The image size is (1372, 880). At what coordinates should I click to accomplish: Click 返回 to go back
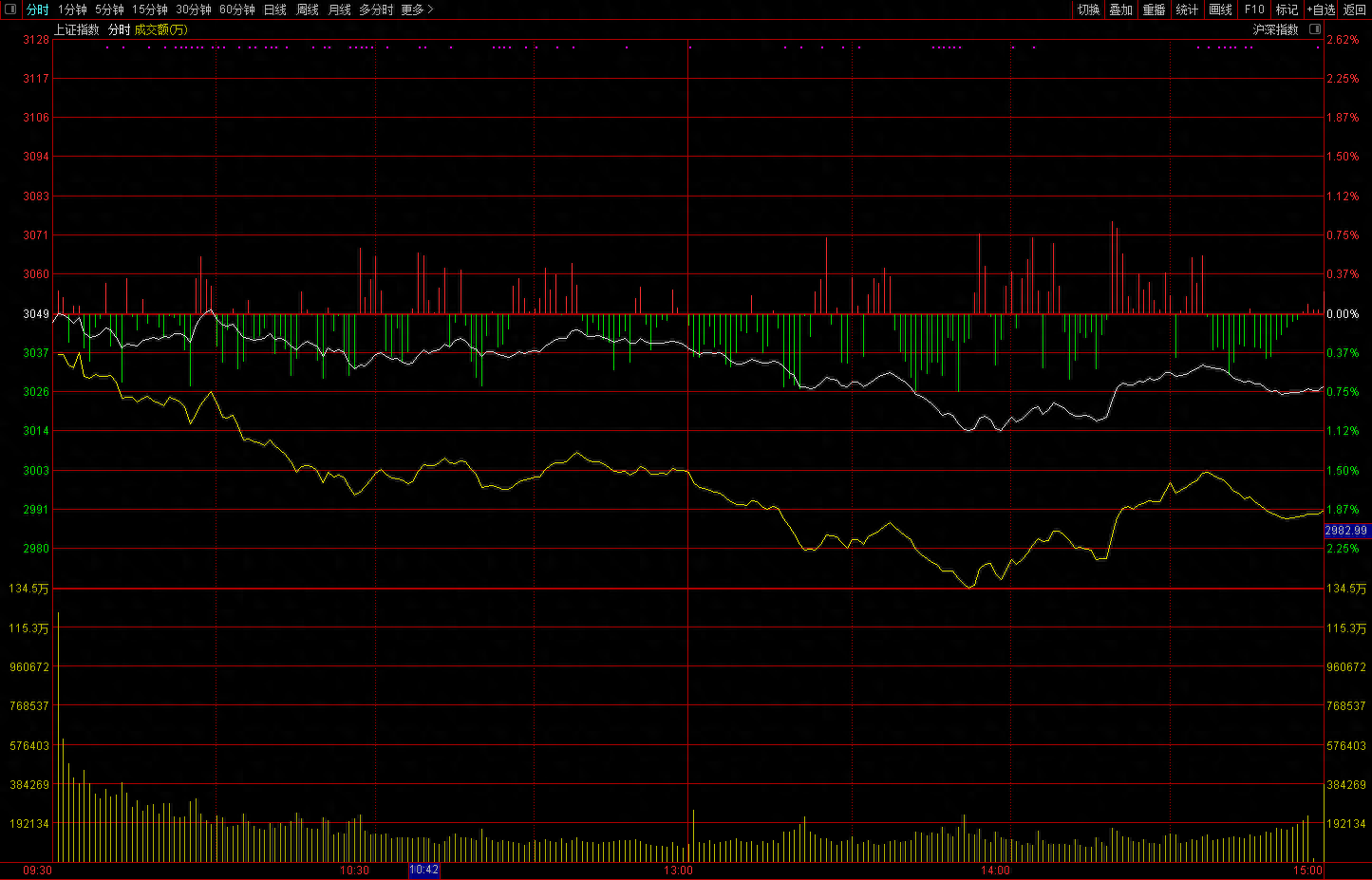(1355, 9)
